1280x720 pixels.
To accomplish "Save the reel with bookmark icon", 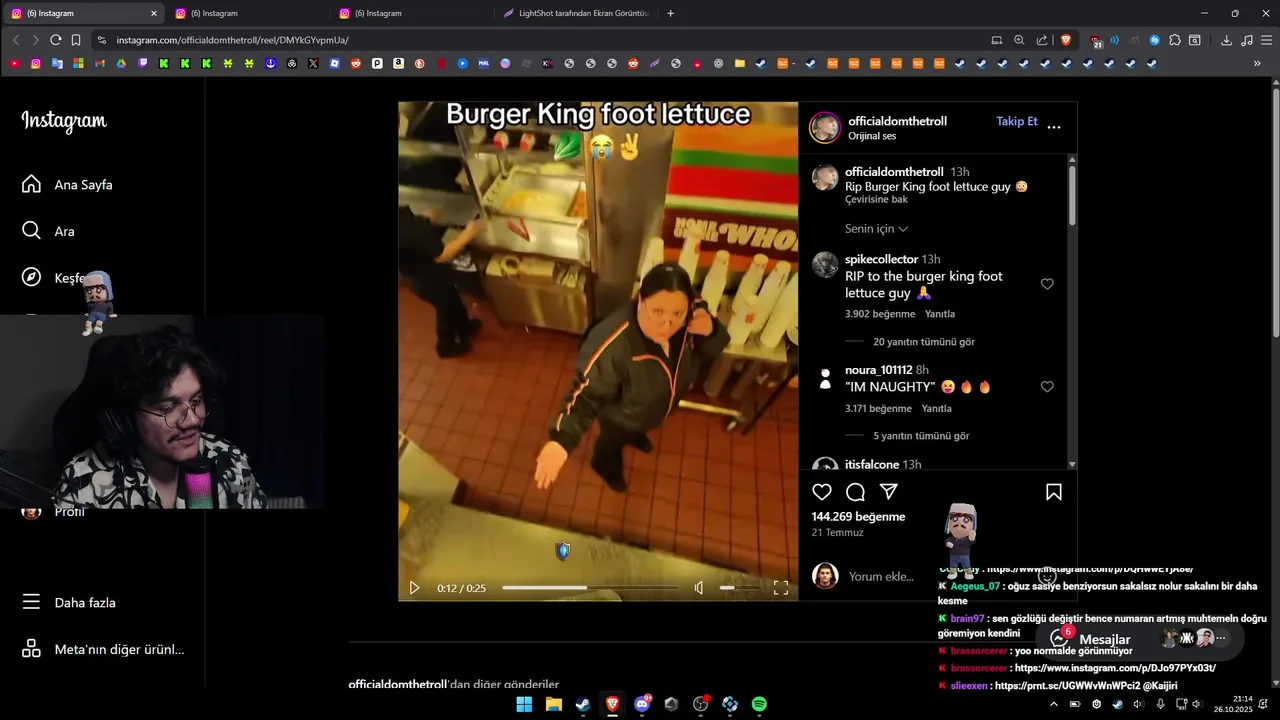I will pyautogui.click(x=1053, y=491).
